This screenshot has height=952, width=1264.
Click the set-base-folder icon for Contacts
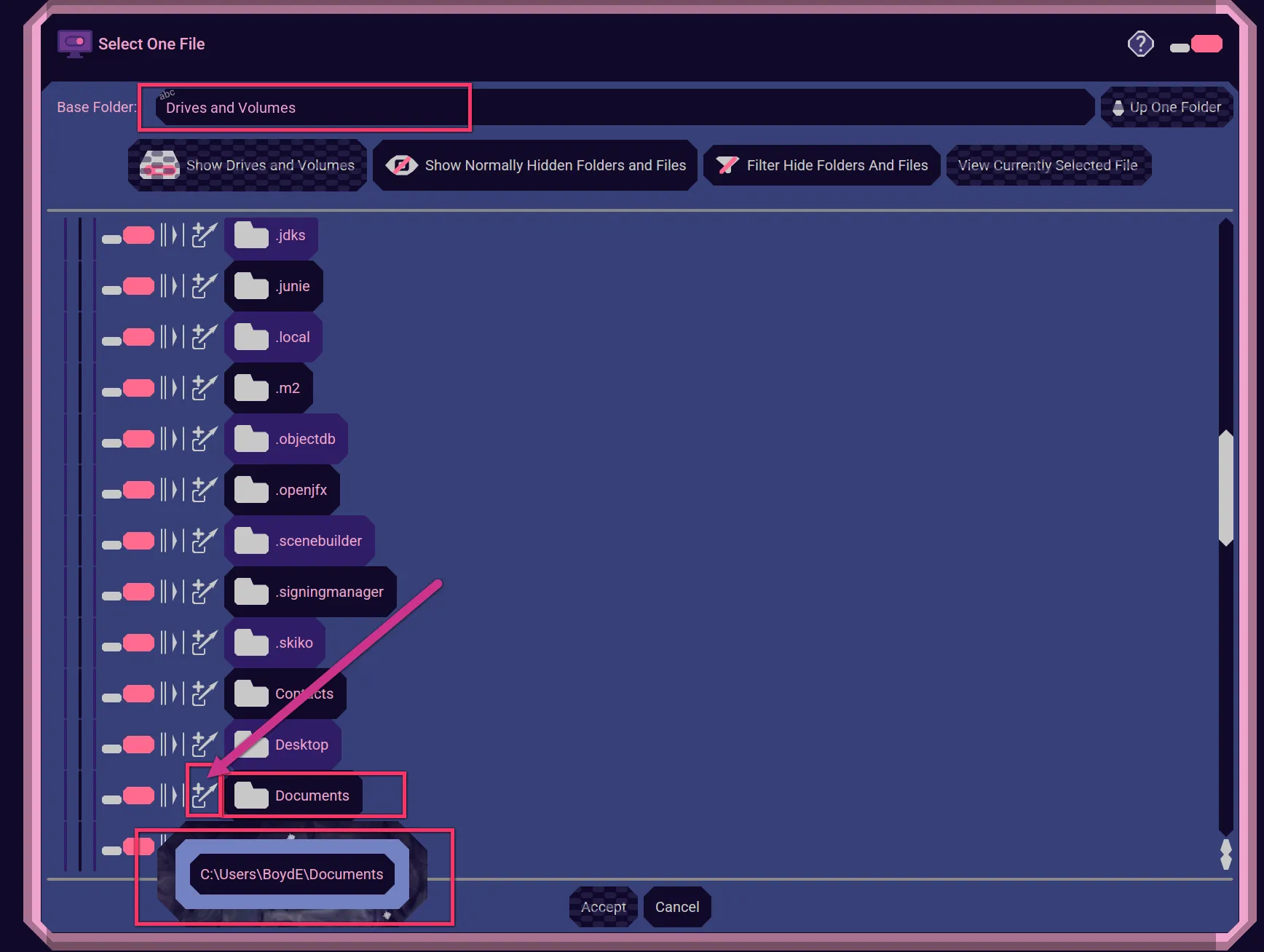[x=205, y=694]
